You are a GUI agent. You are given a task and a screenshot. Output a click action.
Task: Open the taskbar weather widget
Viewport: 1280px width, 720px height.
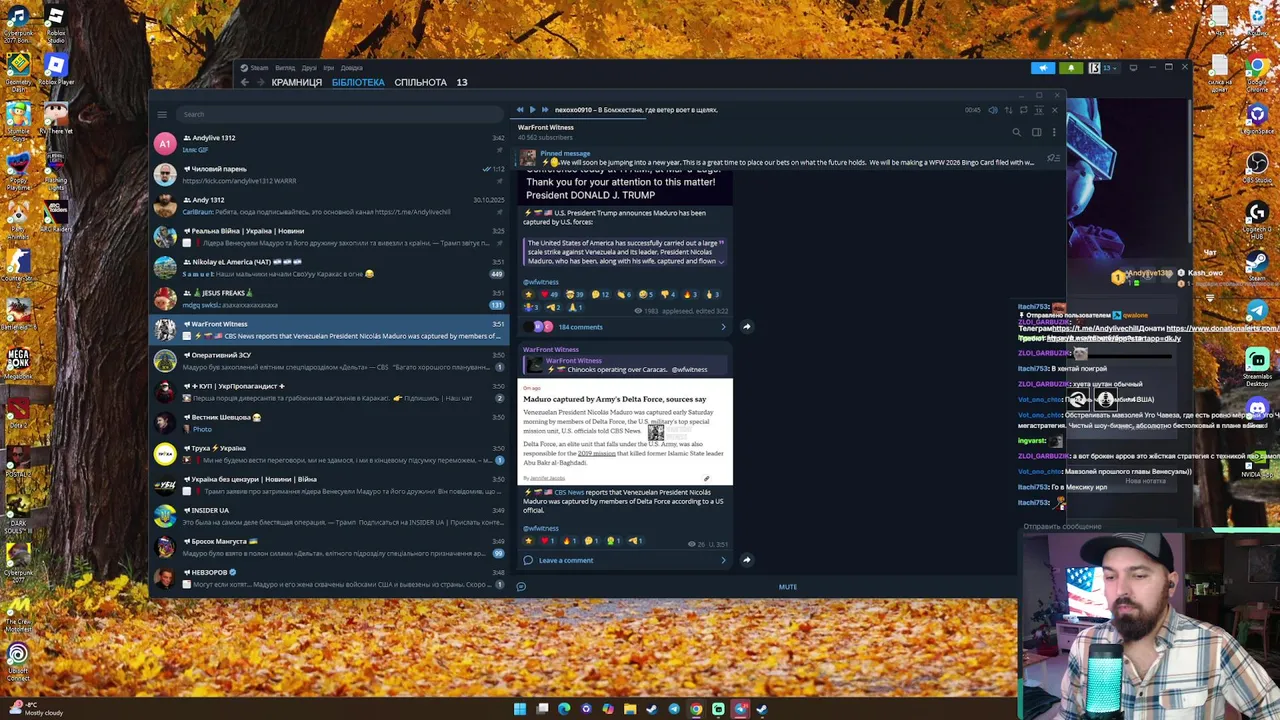coord(35,709)
